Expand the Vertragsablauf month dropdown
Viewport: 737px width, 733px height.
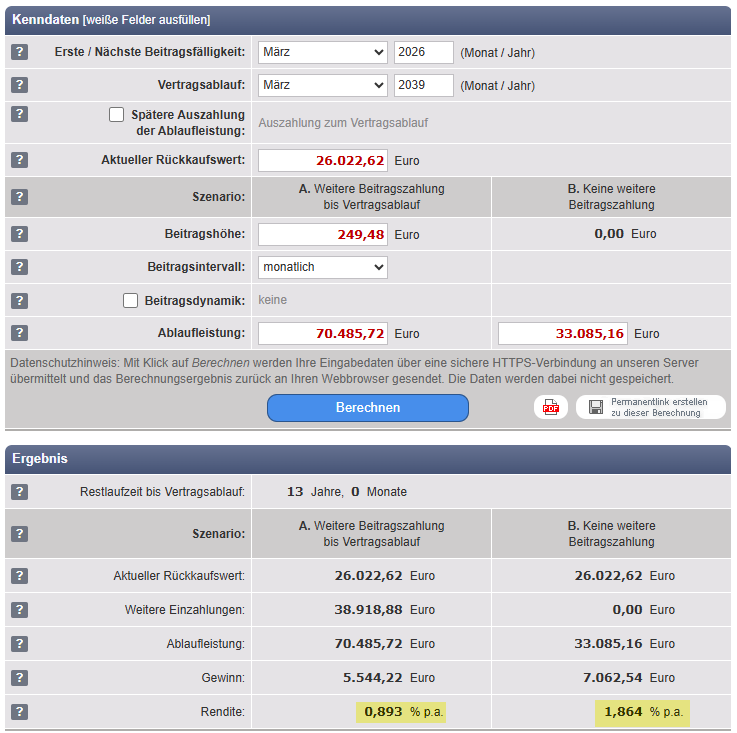point(322,86)
